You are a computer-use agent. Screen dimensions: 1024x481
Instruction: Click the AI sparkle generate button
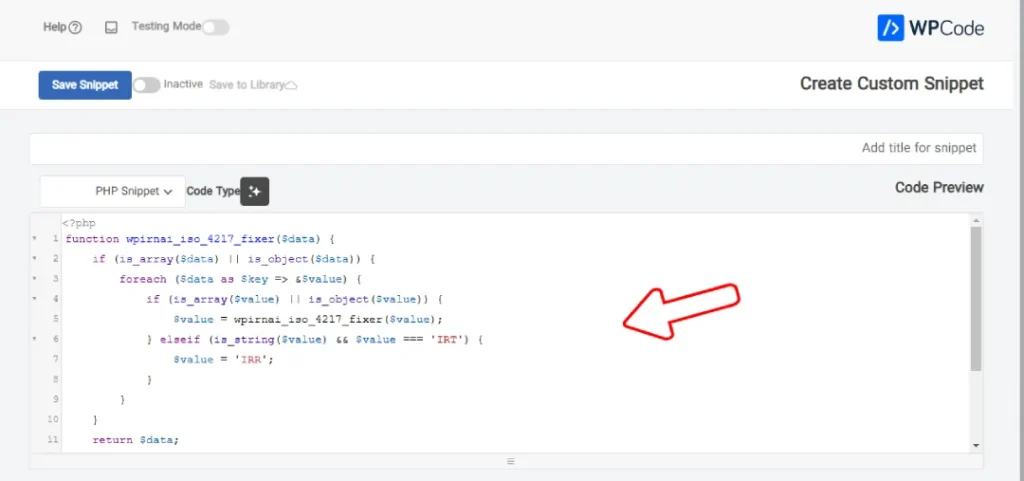(255, 191)
